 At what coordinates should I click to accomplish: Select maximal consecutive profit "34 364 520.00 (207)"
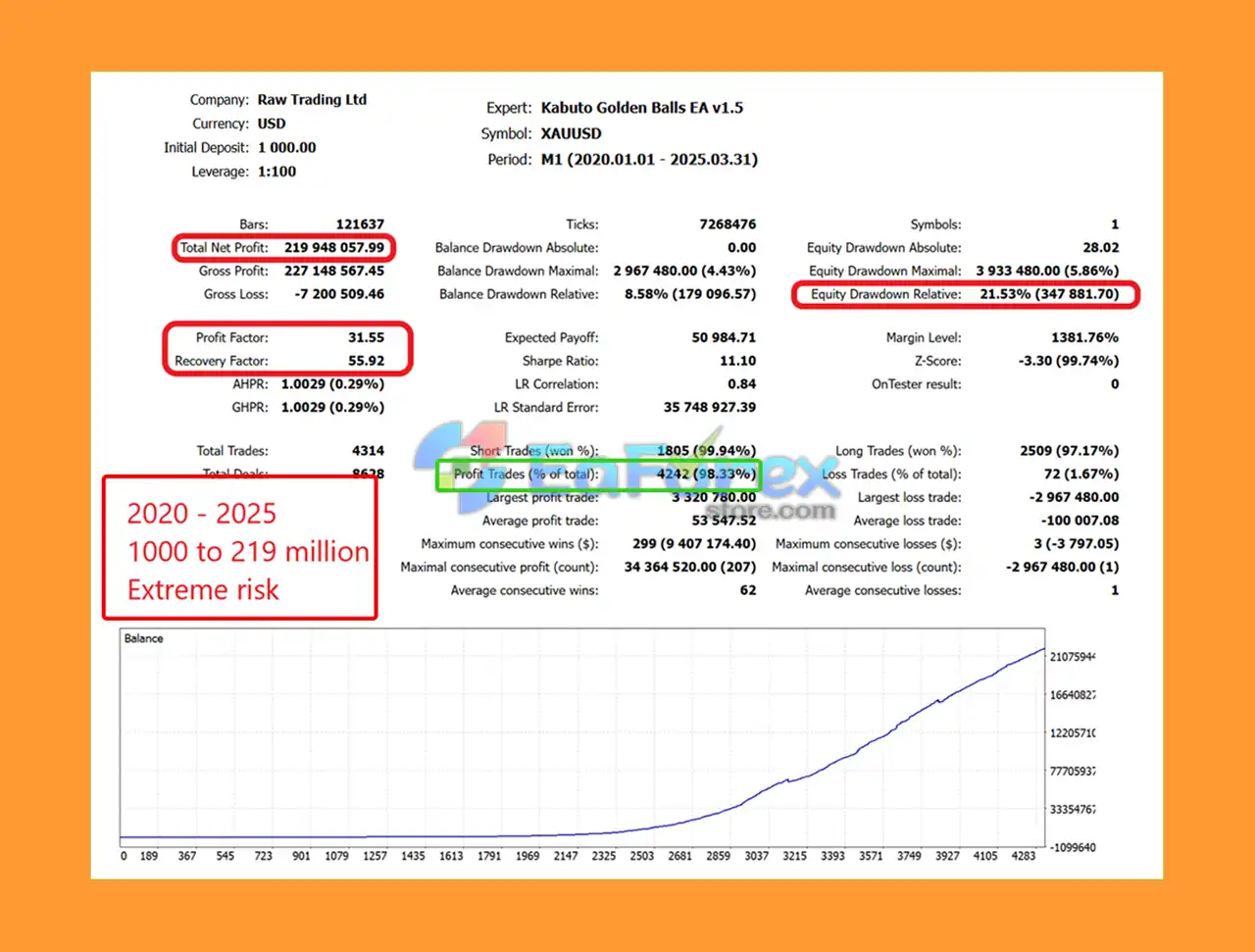point(690,567)
